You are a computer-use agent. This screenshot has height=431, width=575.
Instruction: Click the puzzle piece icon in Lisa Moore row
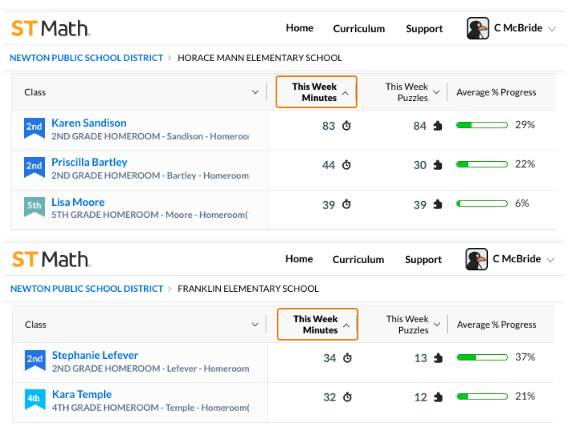(x=437, y=204)
